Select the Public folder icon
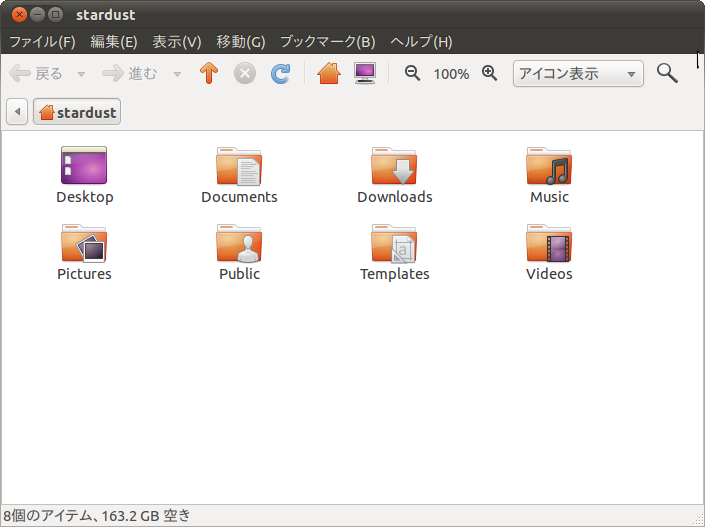Viewport: 705px width, 527px height. pyautogui.click(x=239, y=243)
